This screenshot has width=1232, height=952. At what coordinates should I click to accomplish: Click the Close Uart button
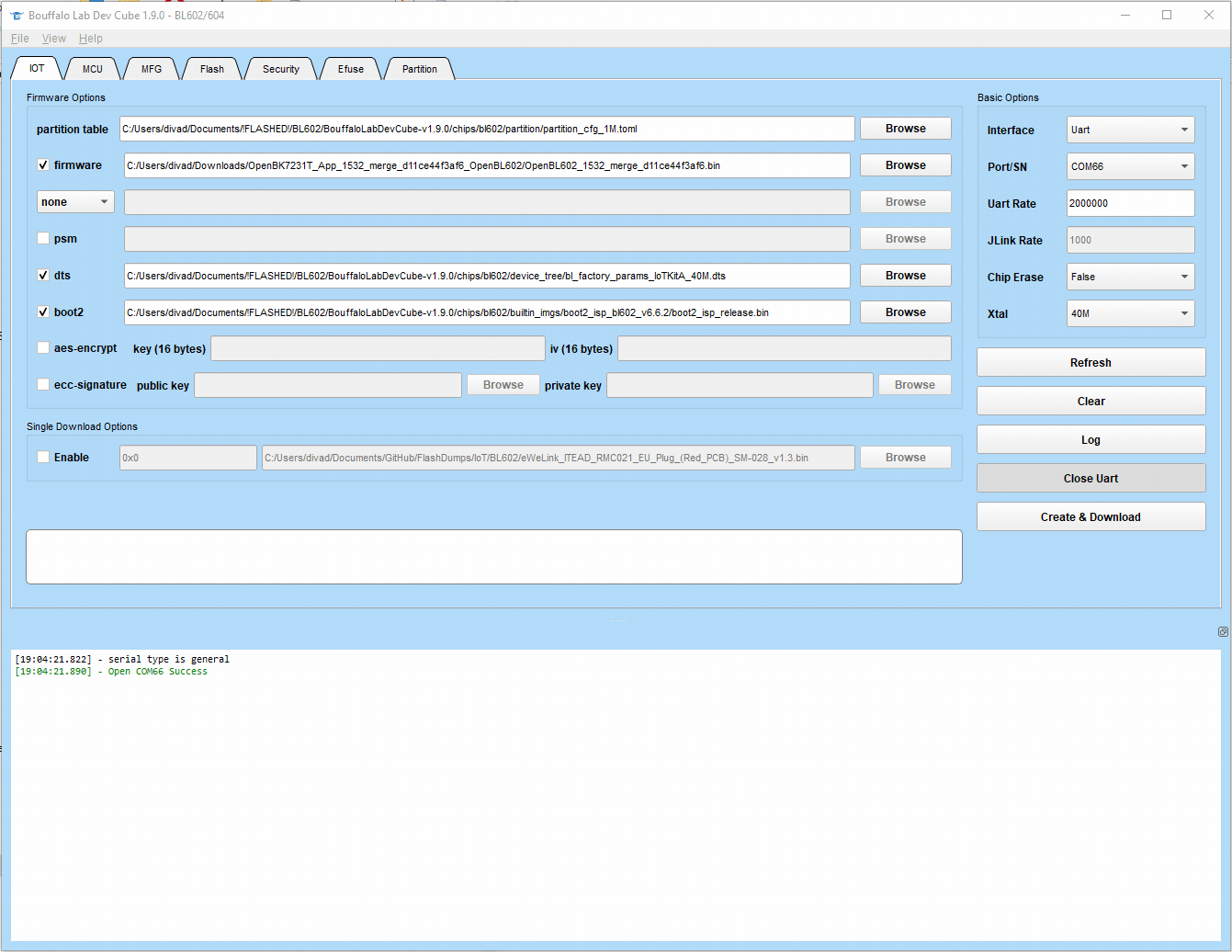pyautogui.click(x=1091, y=479)
